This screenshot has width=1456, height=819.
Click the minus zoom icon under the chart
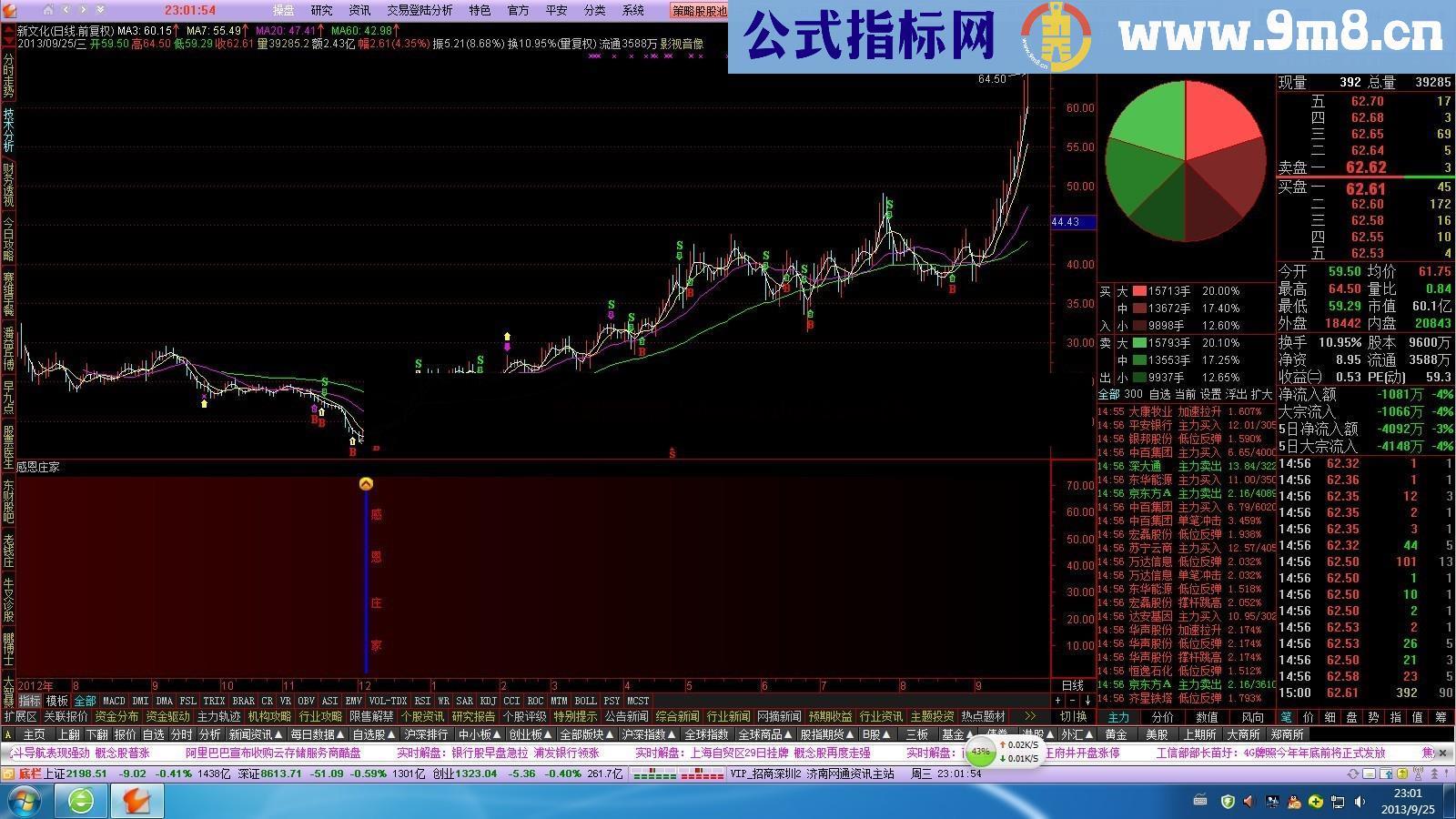[1073, 701]
